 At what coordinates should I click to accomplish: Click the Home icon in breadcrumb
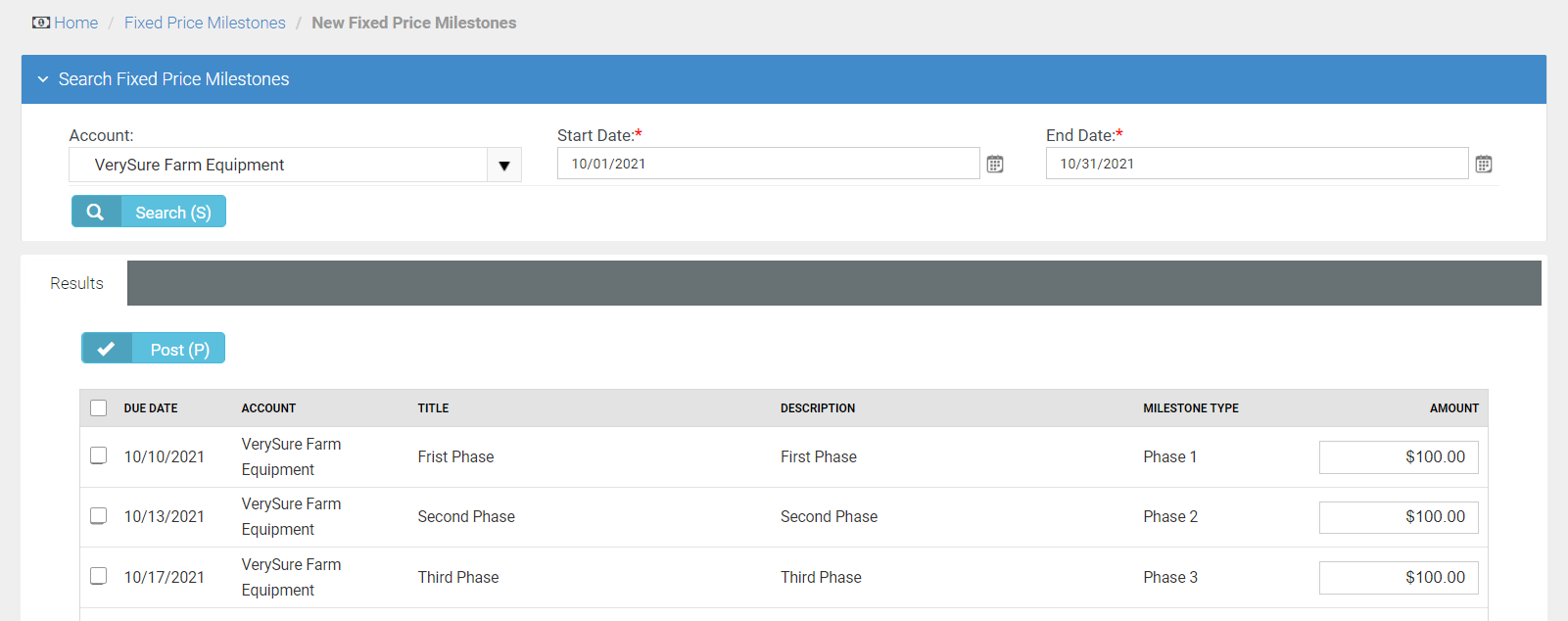pyautogui.click(x=41, y=23)
